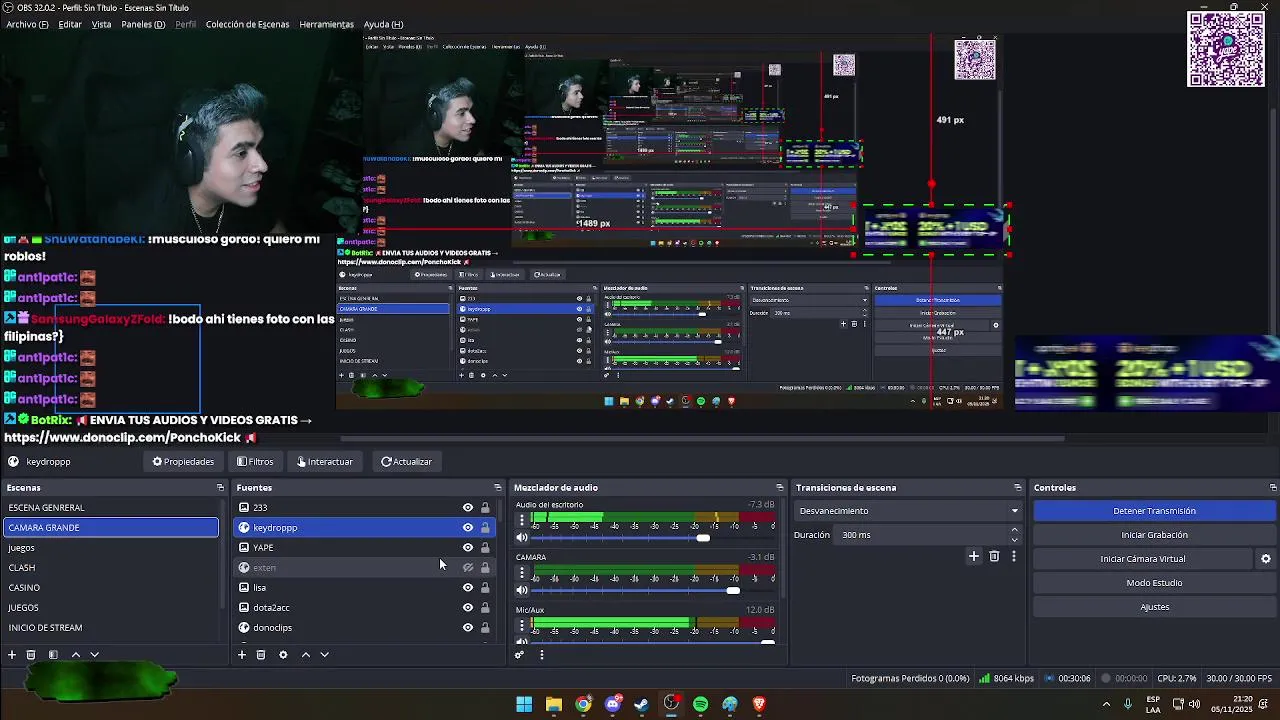Screen dimensions: 1280x720
Task: Click Interactuar button
Action: 325,462
